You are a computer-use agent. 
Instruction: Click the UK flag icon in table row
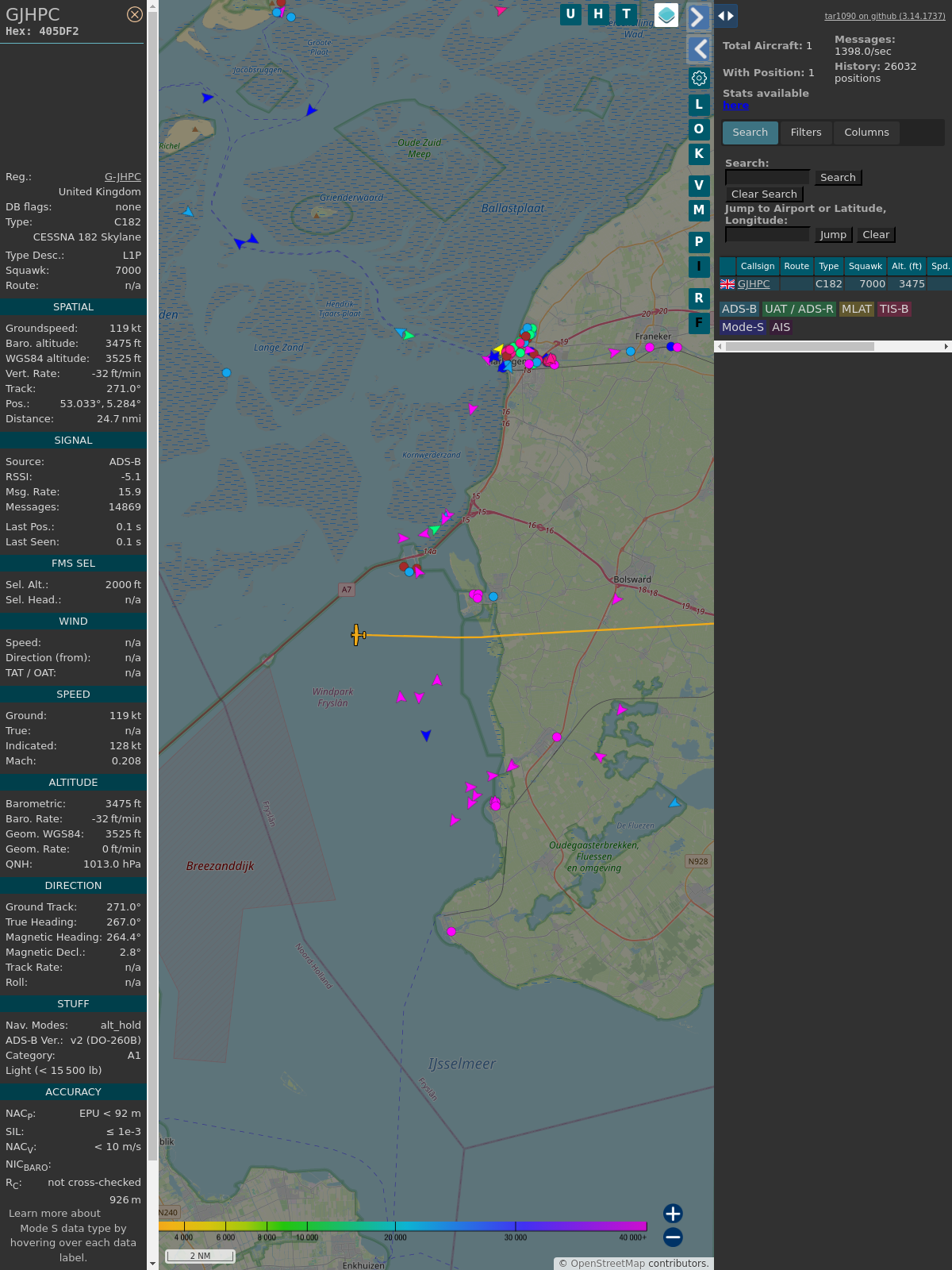click(x=727, y=284)
